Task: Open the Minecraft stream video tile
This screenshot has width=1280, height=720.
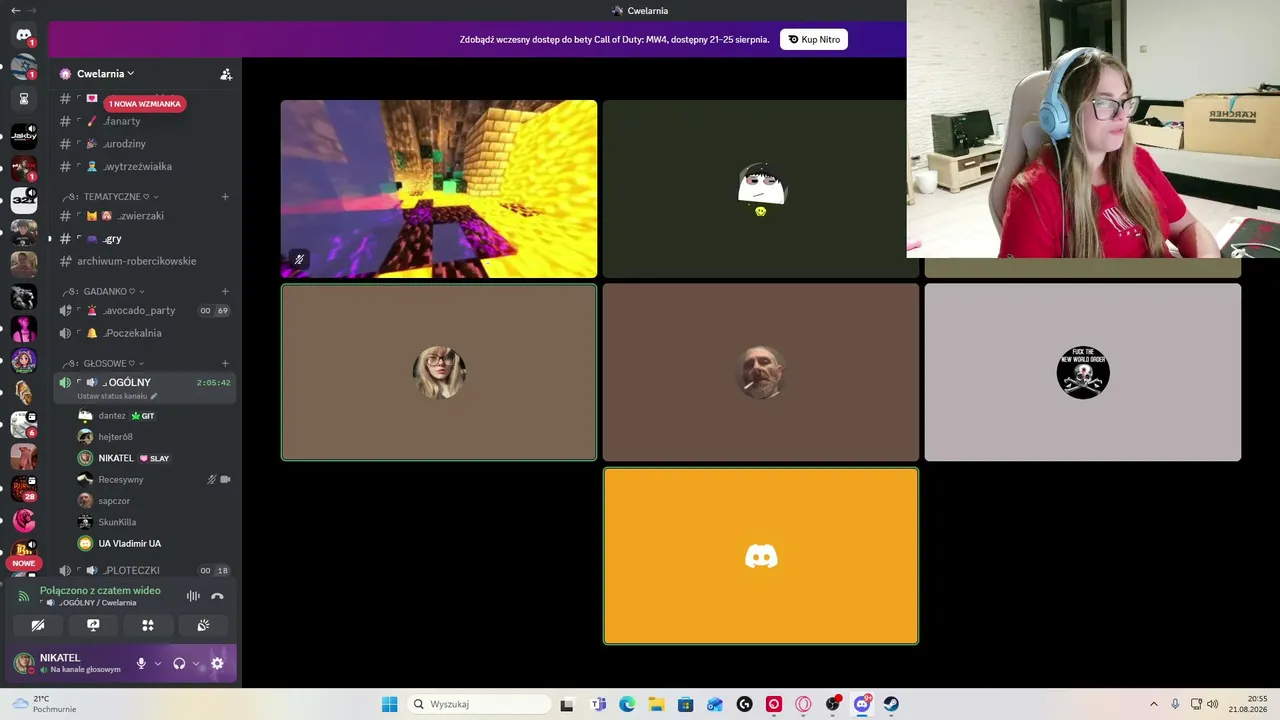Action: 439,189
